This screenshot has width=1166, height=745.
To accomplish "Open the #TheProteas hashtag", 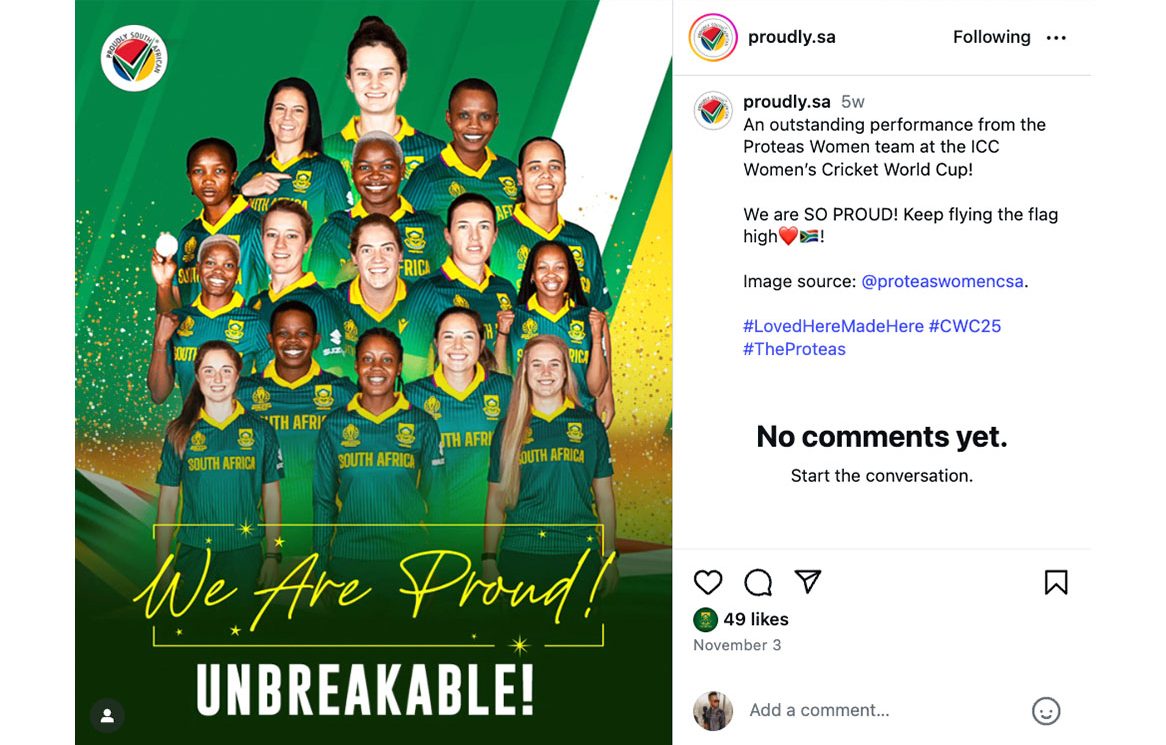I will [794, 349].
